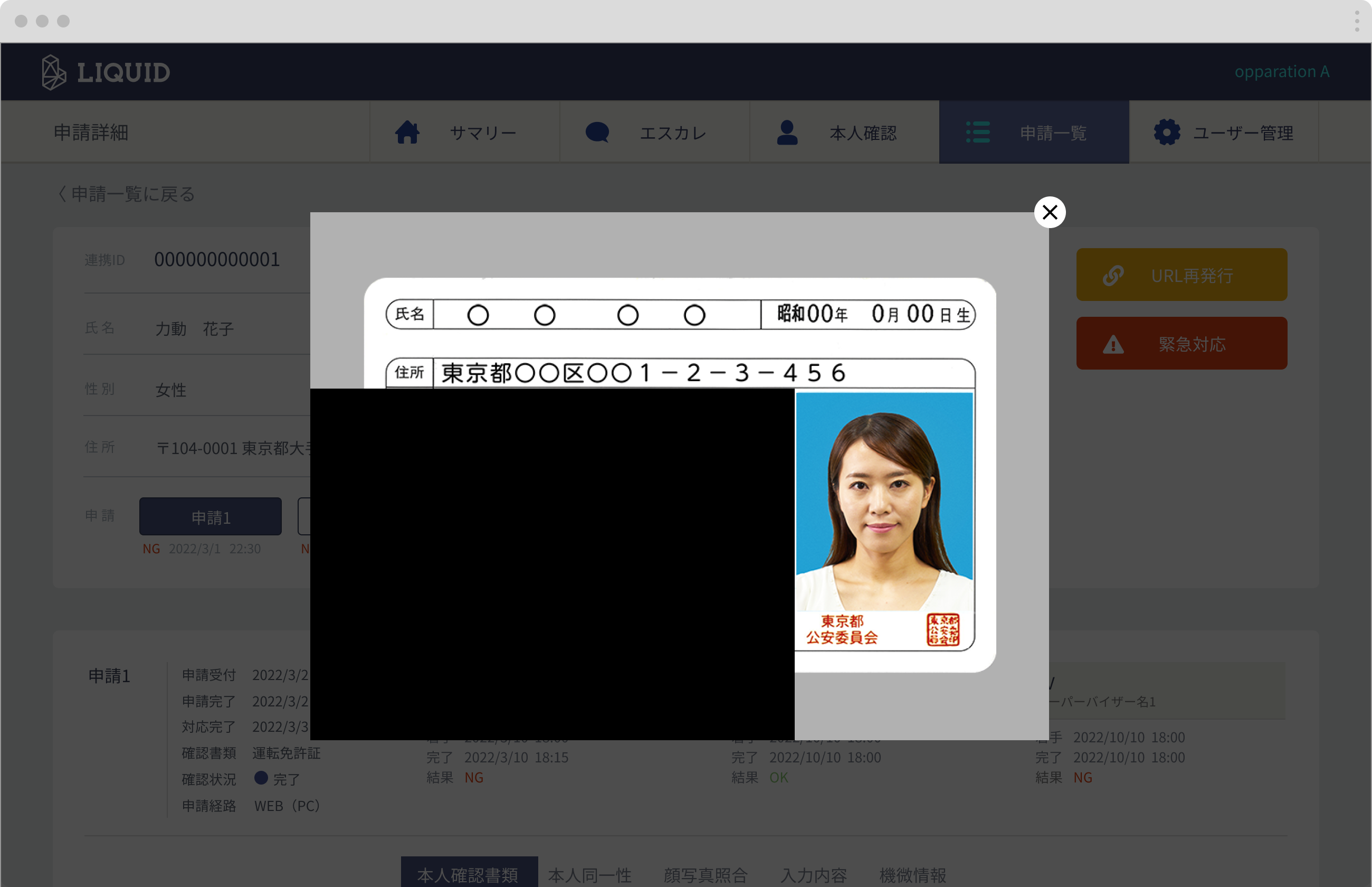
Task: Click the list icon beside 申請一覧
Action: click(x=977, y=133)
